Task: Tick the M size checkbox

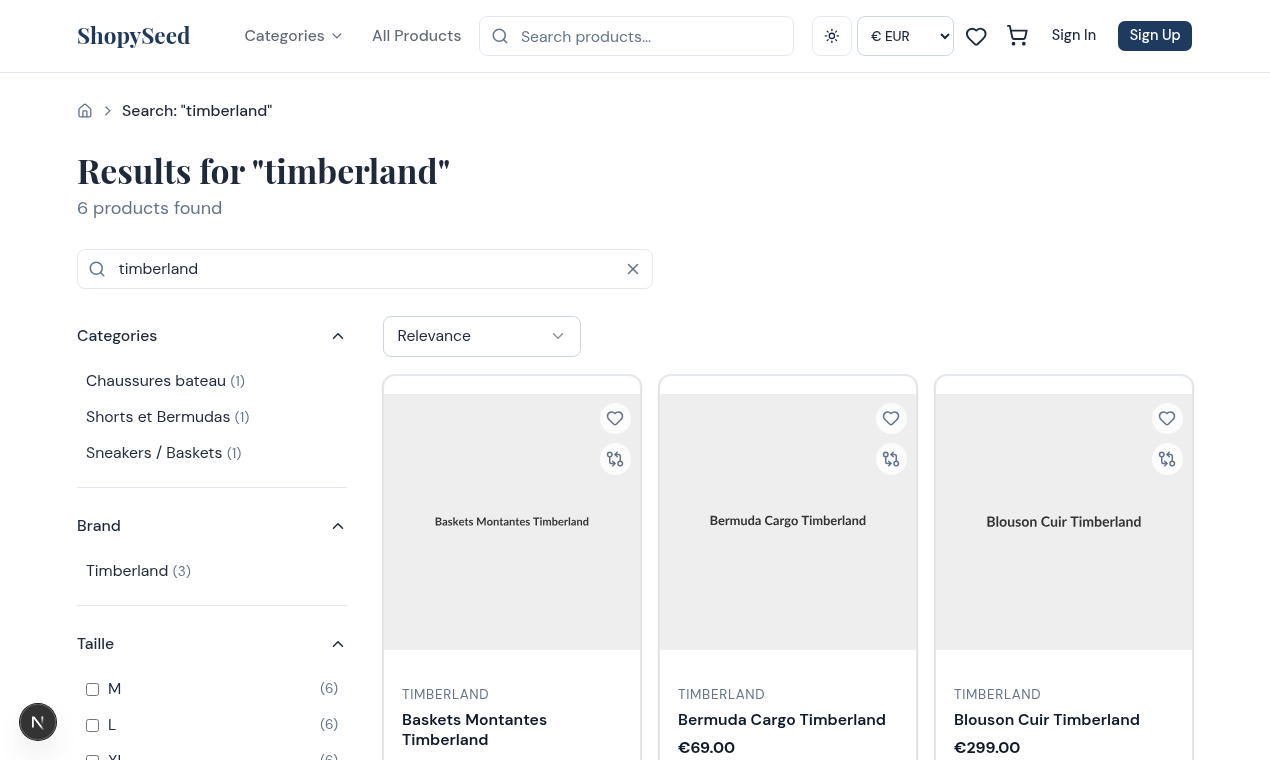Action: click(92, 689)
